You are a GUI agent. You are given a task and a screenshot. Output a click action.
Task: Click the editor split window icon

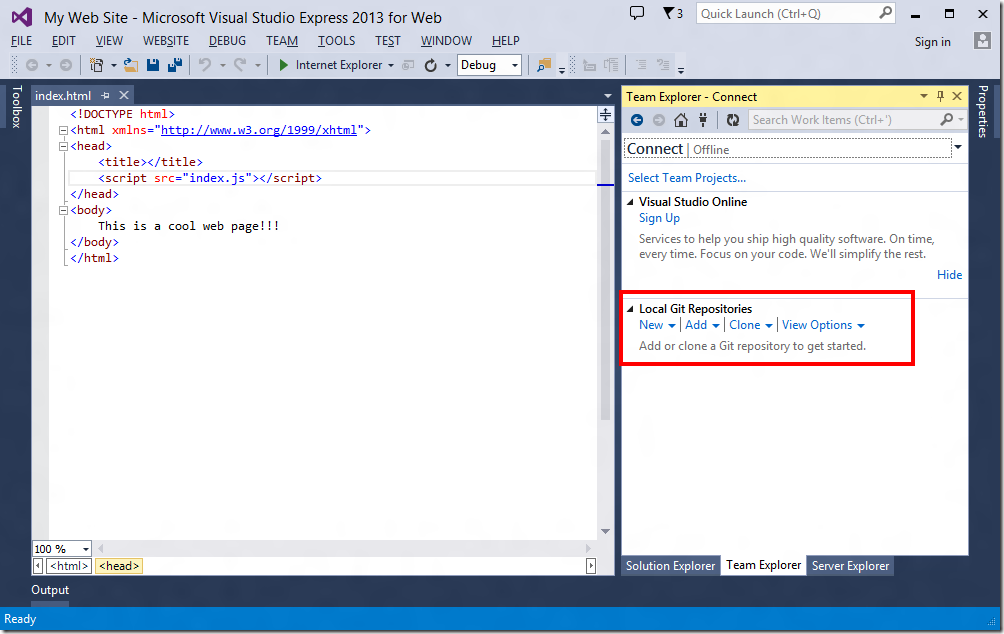[605, 115]
